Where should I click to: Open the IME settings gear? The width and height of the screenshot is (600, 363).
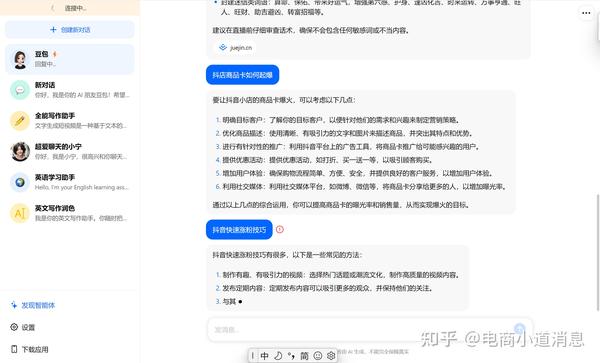[x=331, y=356]
